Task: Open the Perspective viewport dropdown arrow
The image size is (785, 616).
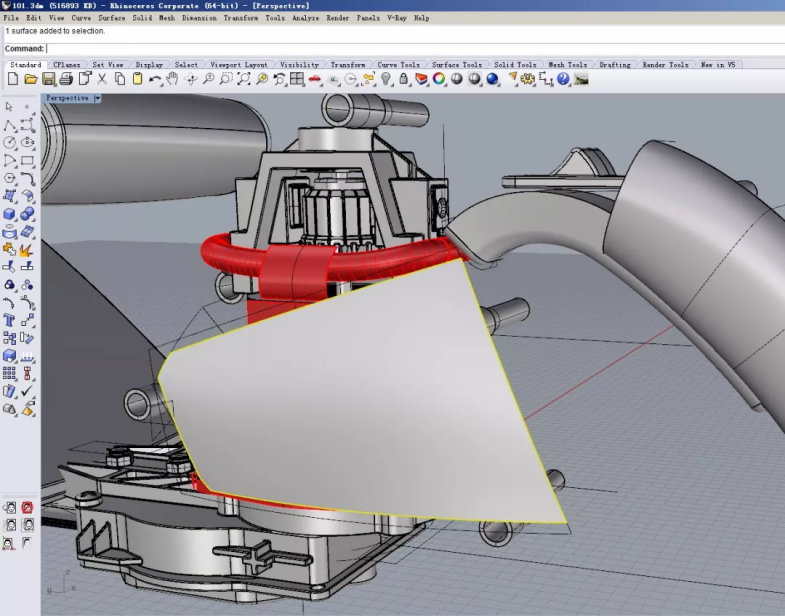Action: click(97, 98)
